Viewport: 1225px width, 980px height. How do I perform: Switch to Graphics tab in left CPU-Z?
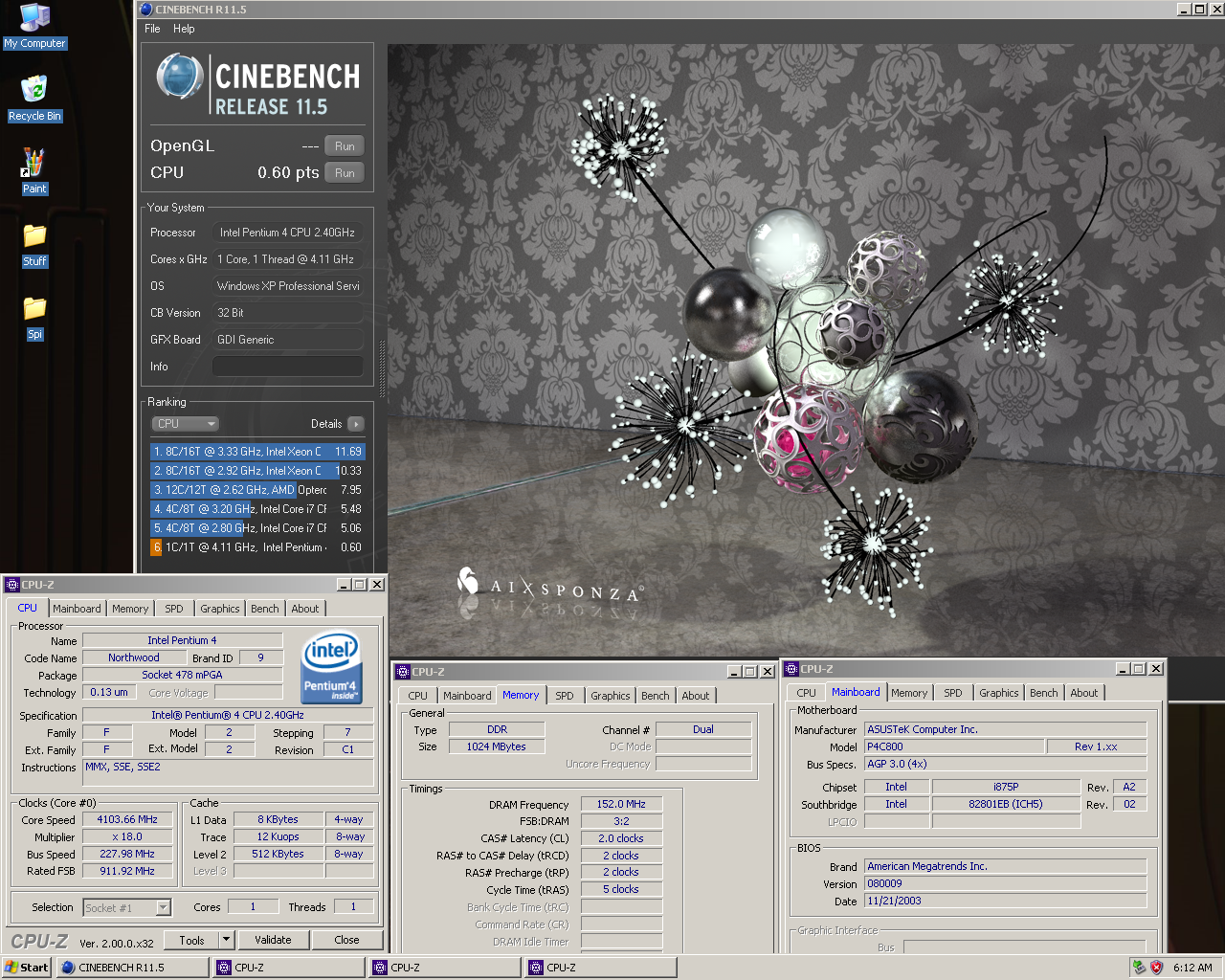220,609
